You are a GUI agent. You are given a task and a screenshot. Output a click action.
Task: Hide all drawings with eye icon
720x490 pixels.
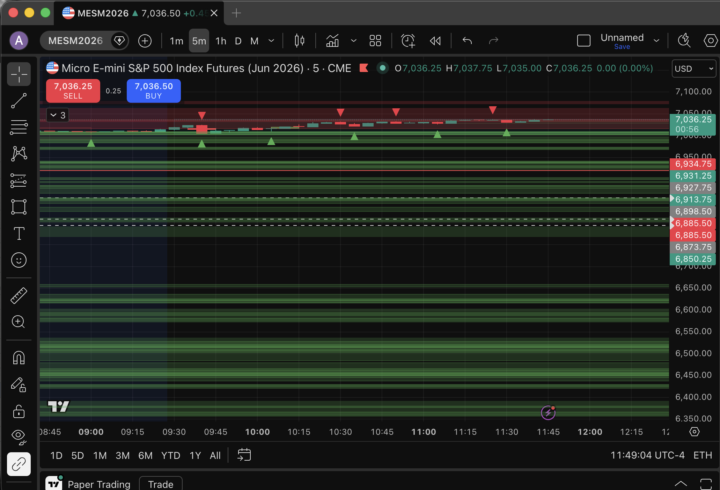coord(19,437)
